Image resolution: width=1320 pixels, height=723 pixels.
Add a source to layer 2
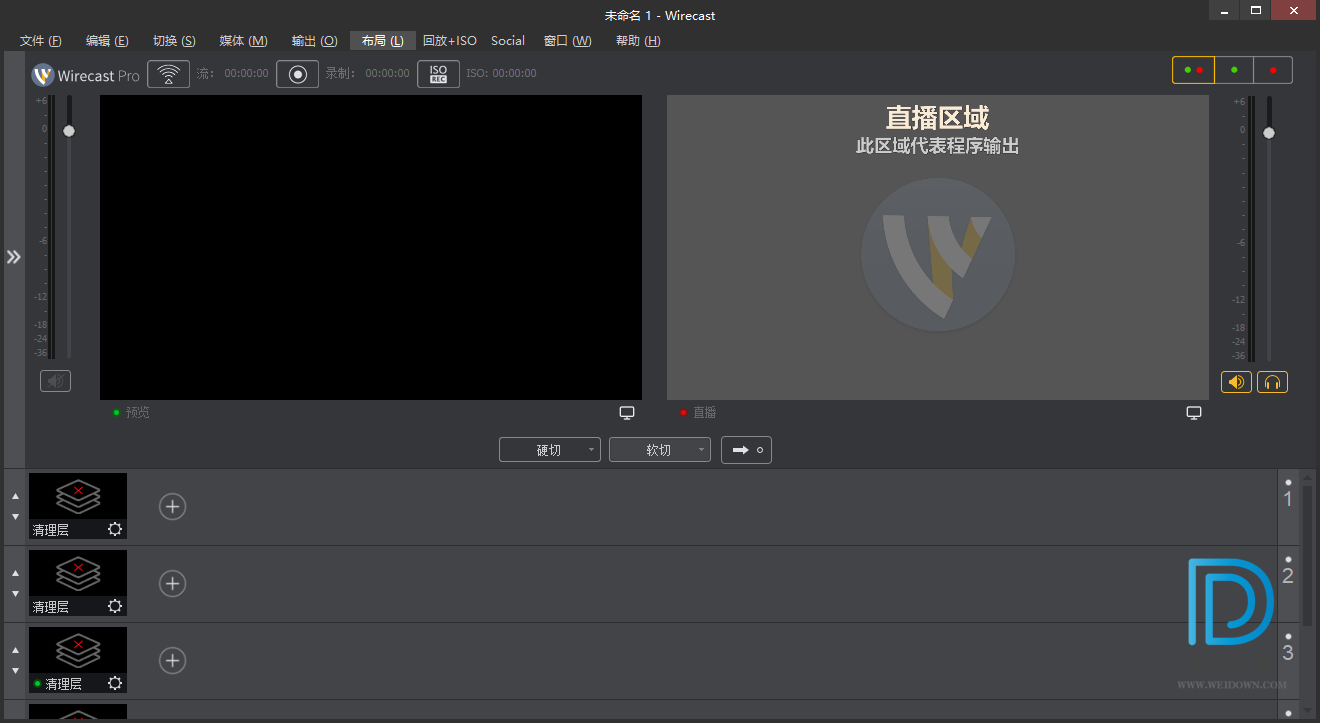(x=173, y=583)
